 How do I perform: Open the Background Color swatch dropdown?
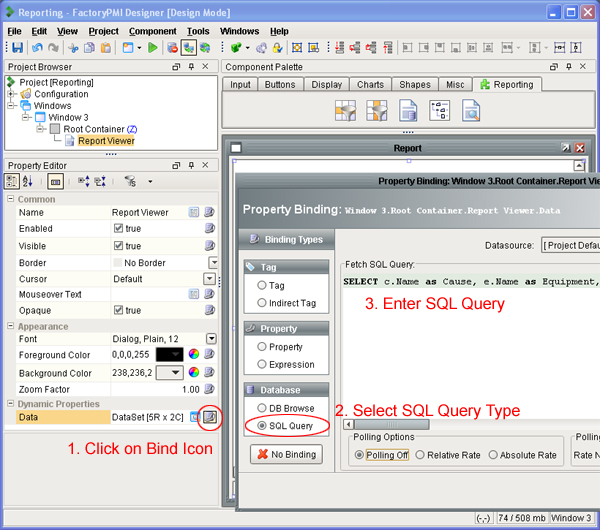(x=170, y=372)
